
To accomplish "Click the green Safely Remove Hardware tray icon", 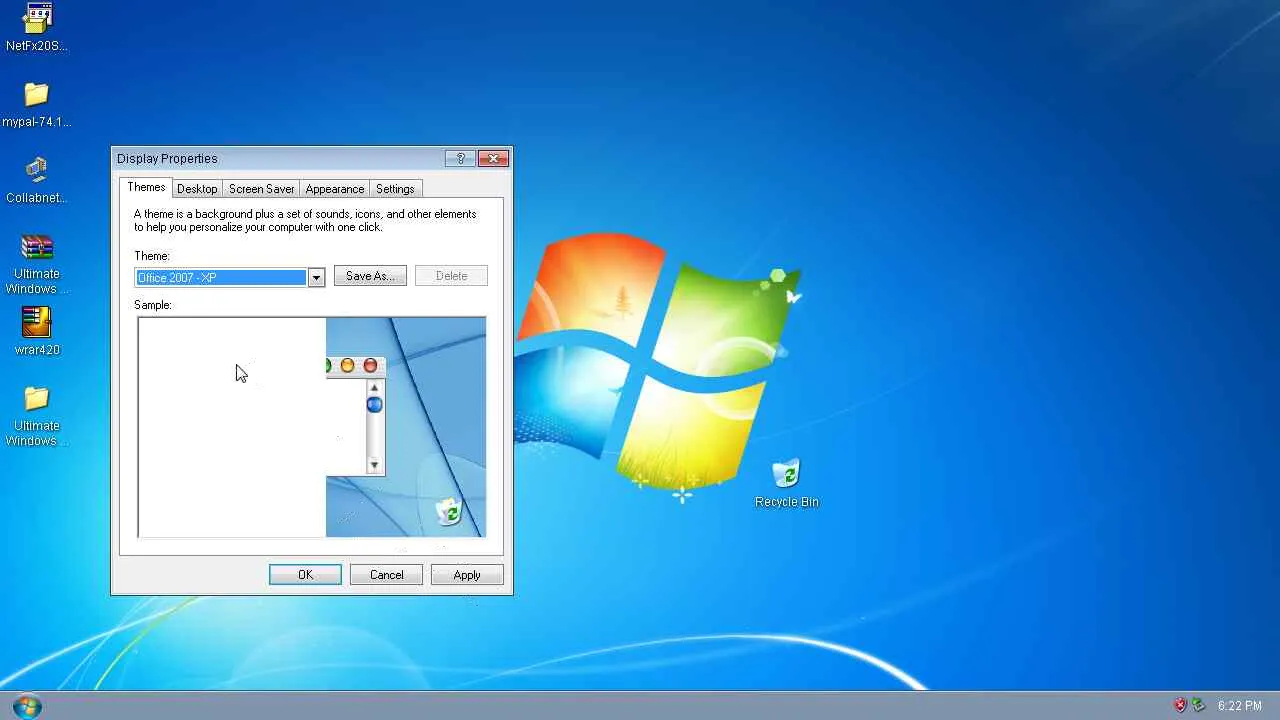I will point(1199,706).
